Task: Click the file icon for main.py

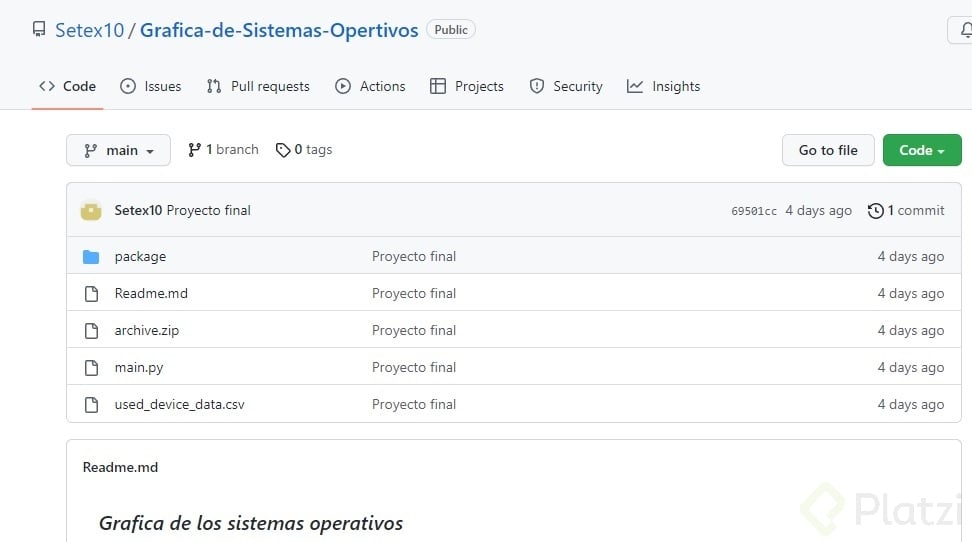Action: click(x=91, y=368)
